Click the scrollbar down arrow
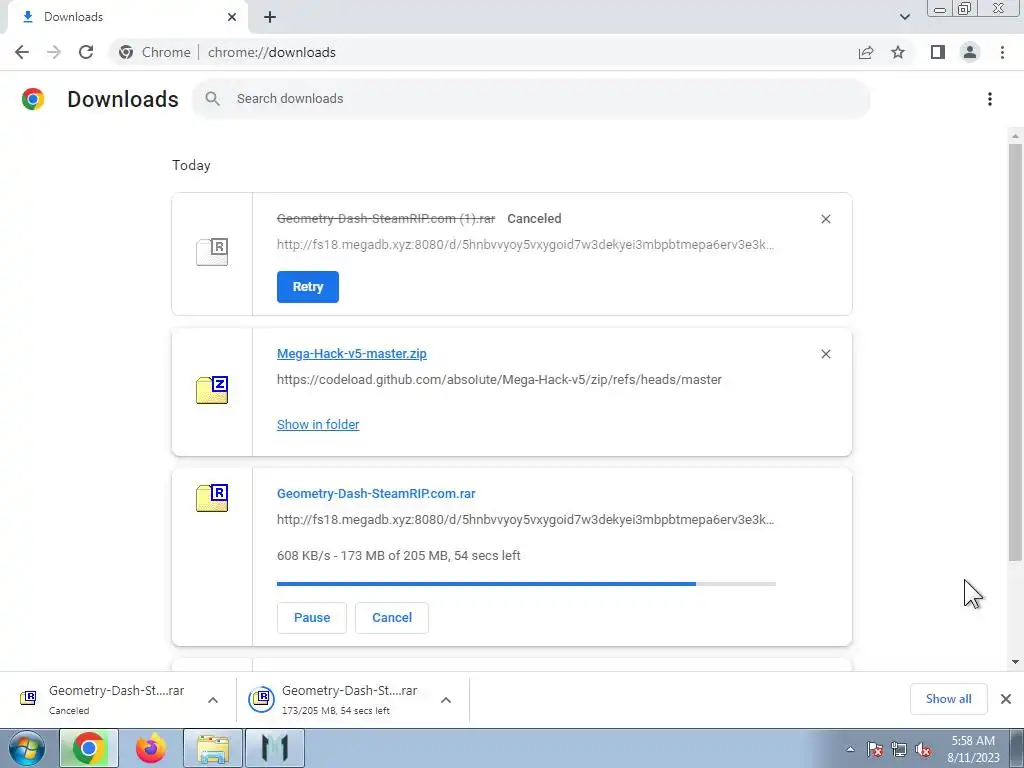The height and width of the screenshot is (768, 1024). point(1015,662)
